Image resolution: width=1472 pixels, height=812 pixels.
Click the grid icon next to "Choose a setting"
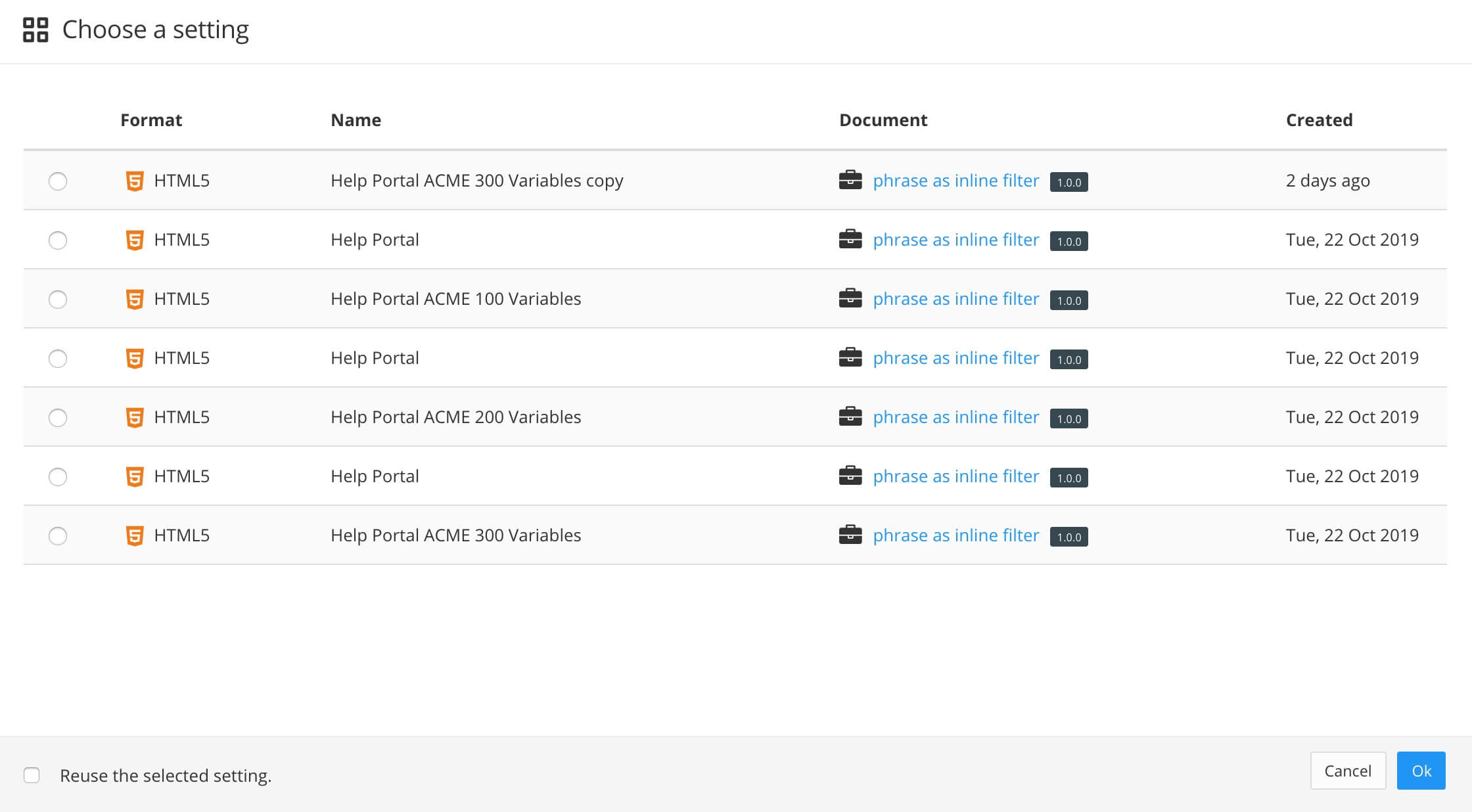point(37,29)
